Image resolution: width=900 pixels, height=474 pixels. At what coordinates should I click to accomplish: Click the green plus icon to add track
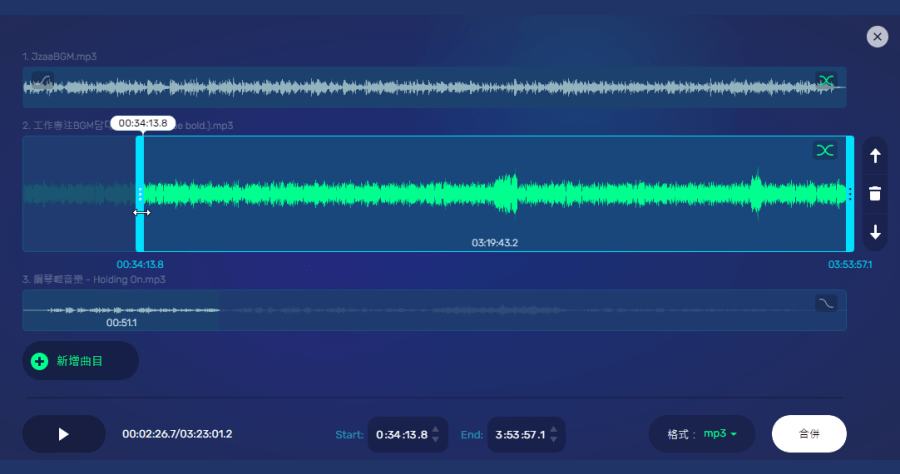(x=40, y=361)
